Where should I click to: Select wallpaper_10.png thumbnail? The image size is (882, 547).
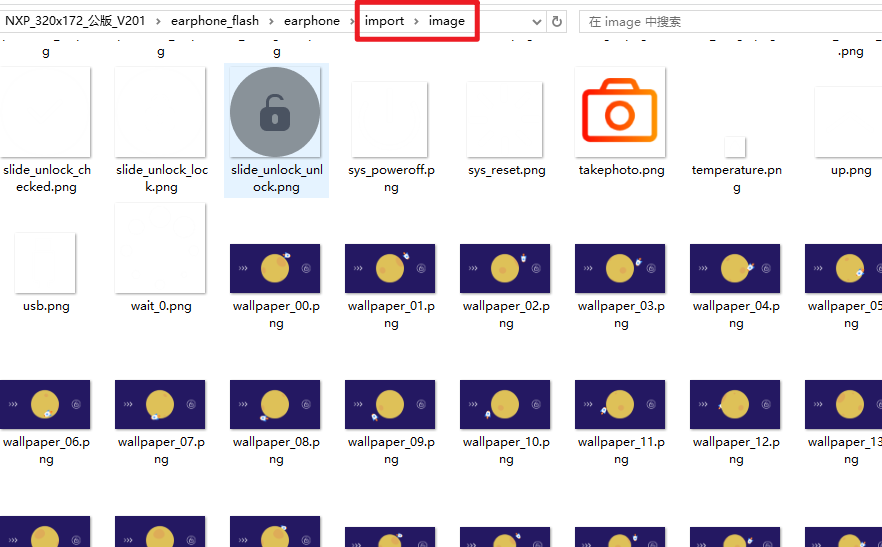click(505, 404)
